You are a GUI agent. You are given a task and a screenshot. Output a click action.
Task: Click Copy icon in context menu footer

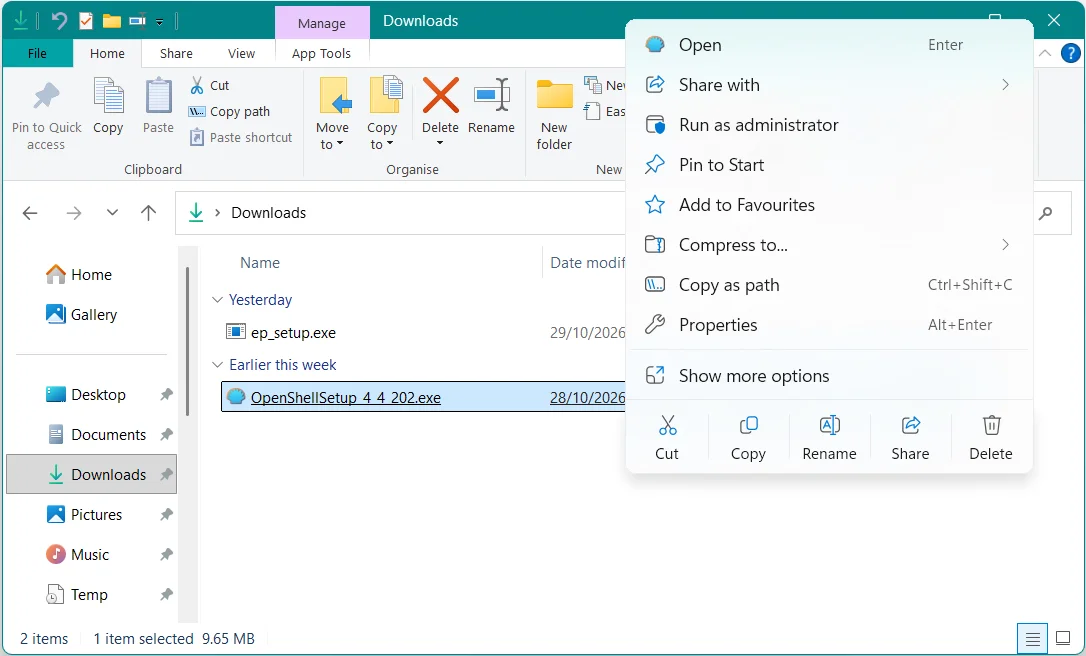748,425
